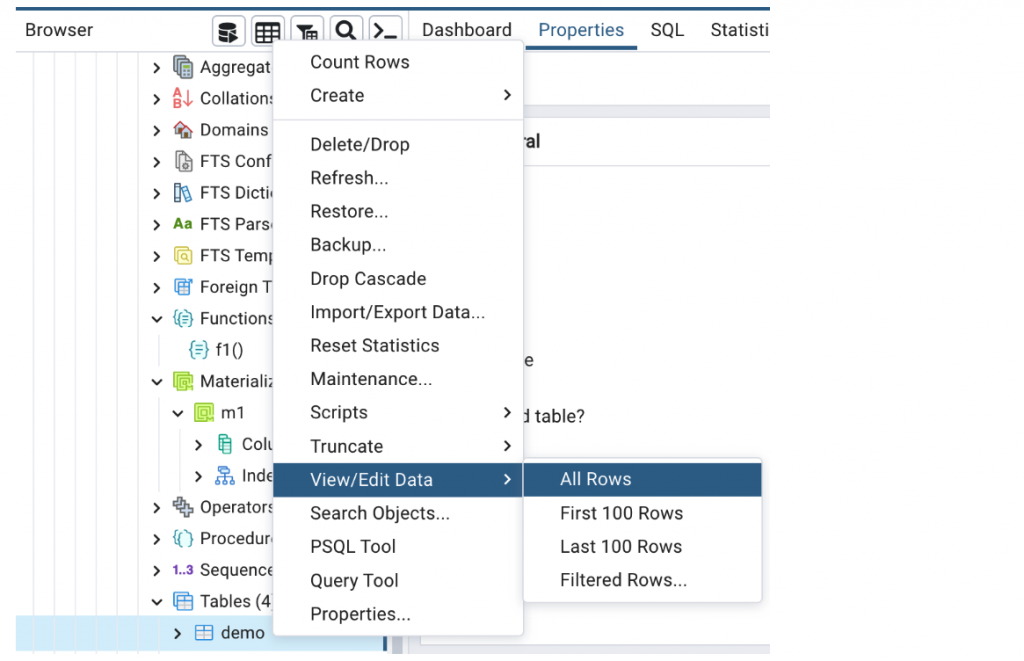
Task: Select First 100 Rows option
Action: pos(621,513)
